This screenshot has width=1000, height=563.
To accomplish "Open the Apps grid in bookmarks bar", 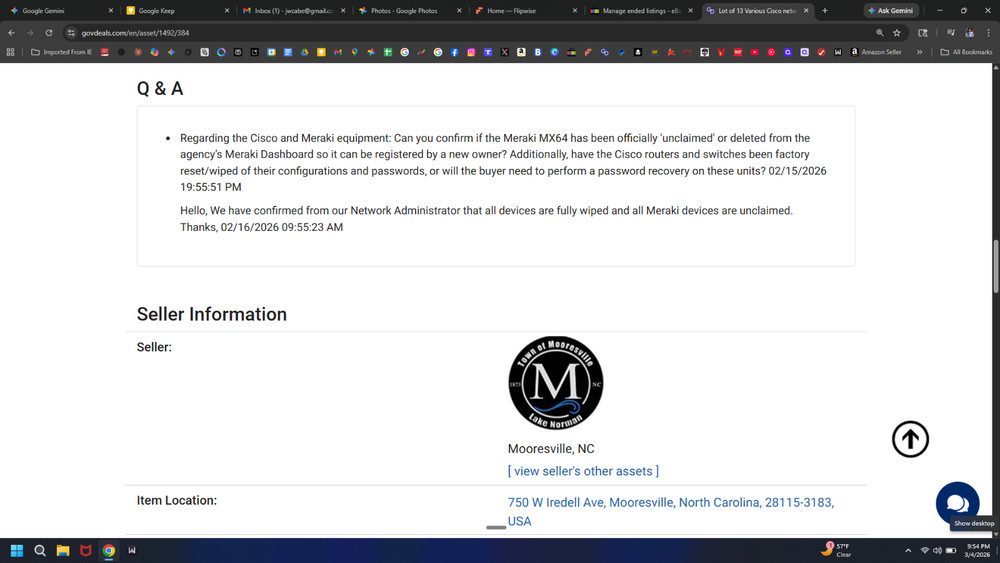I will pos(10,52).
